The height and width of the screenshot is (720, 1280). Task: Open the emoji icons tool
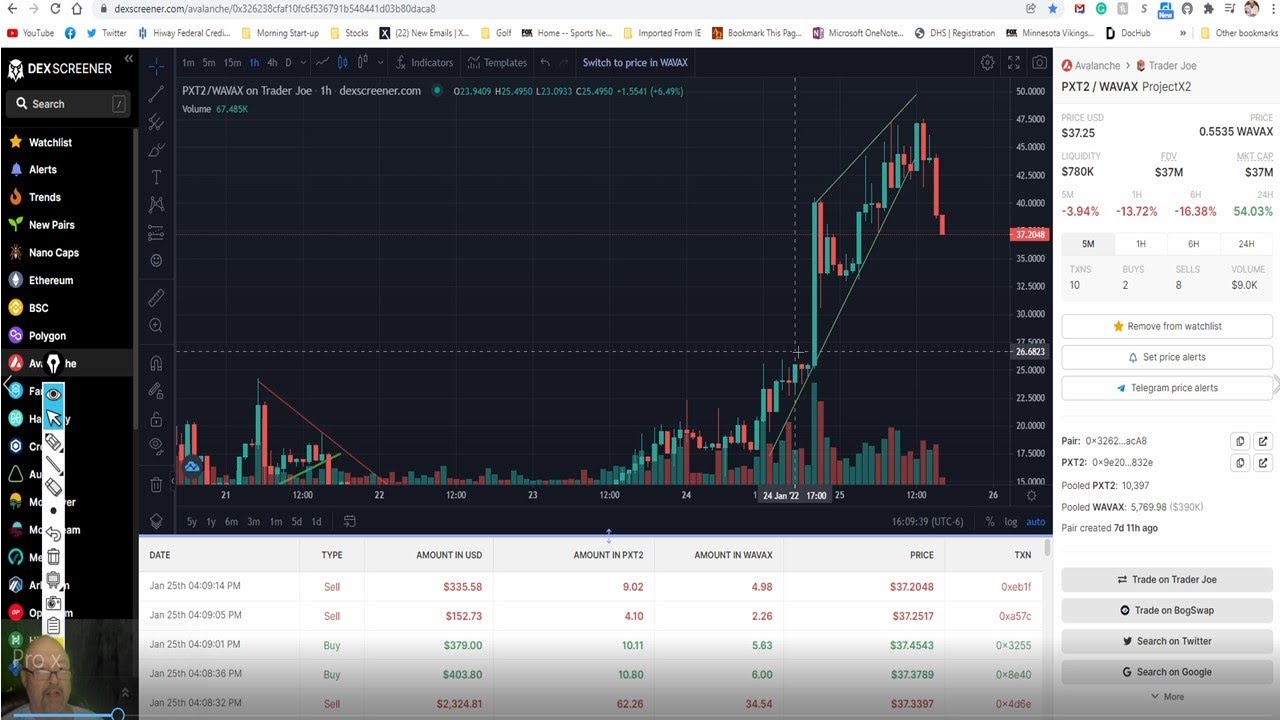156,260
